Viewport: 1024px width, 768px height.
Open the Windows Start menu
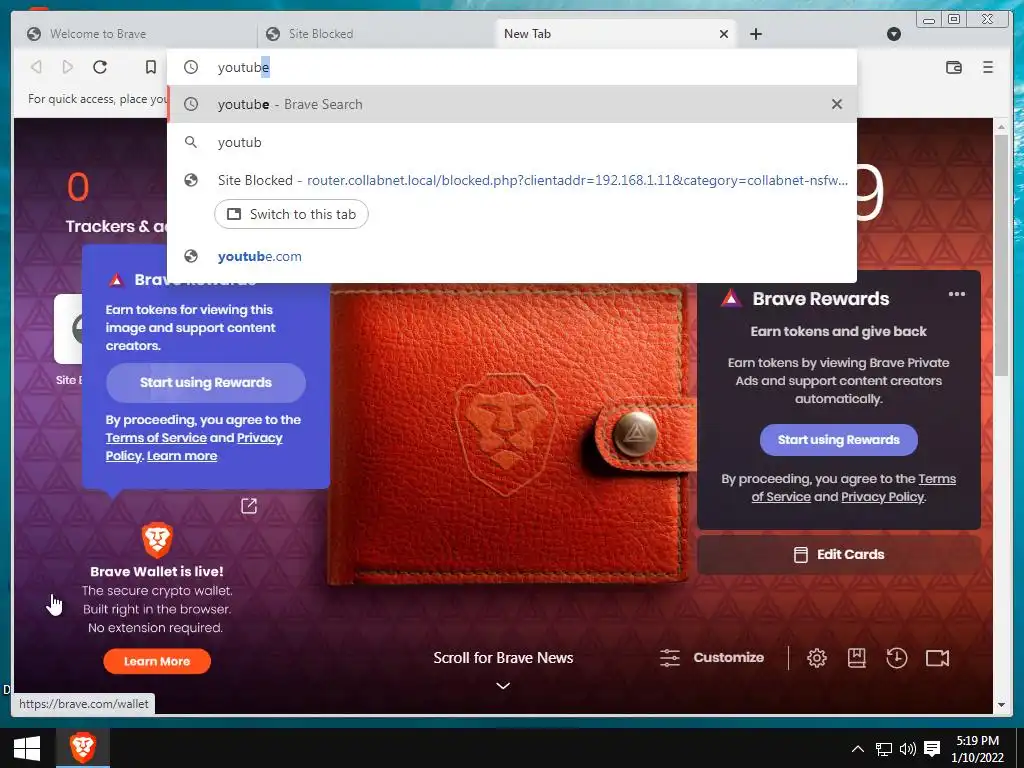pyautogui.click(x=27, y=748)
